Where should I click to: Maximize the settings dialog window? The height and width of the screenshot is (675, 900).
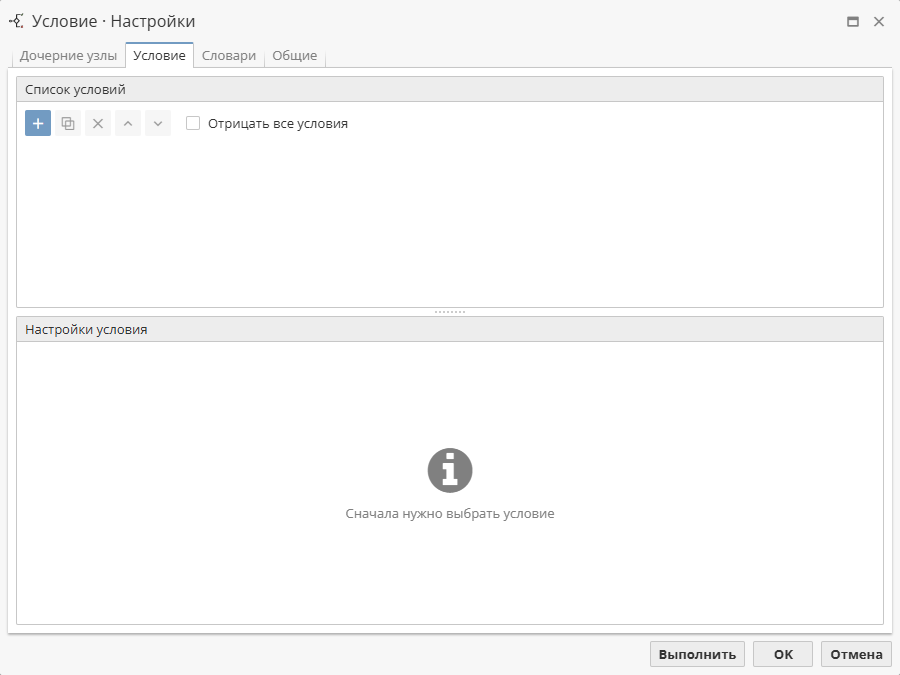853,21
